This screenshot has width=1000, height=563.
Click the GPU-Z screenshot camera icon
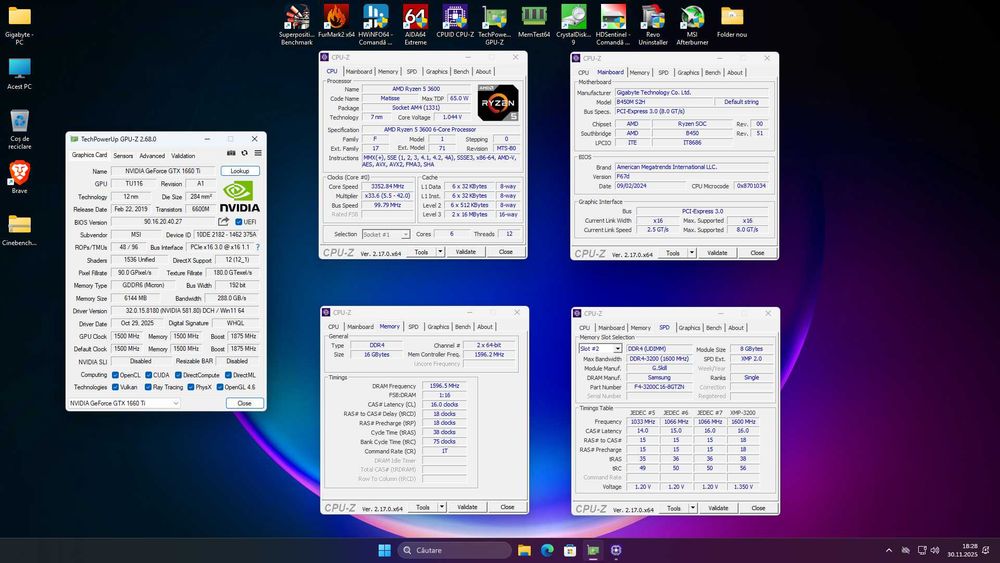coord(231,153)
